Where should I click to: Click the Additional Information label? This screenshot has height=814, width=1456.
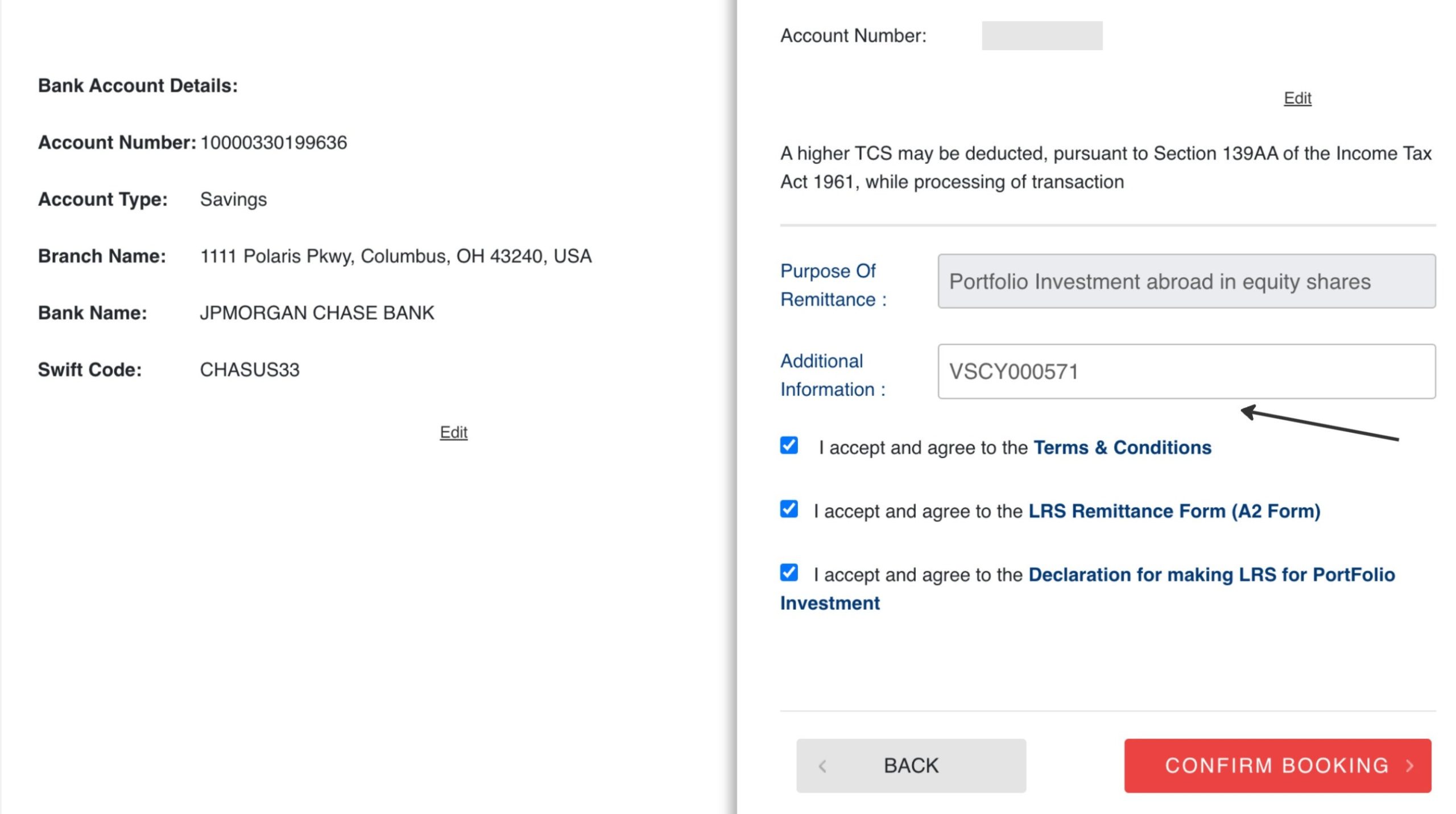pos(833,375)
